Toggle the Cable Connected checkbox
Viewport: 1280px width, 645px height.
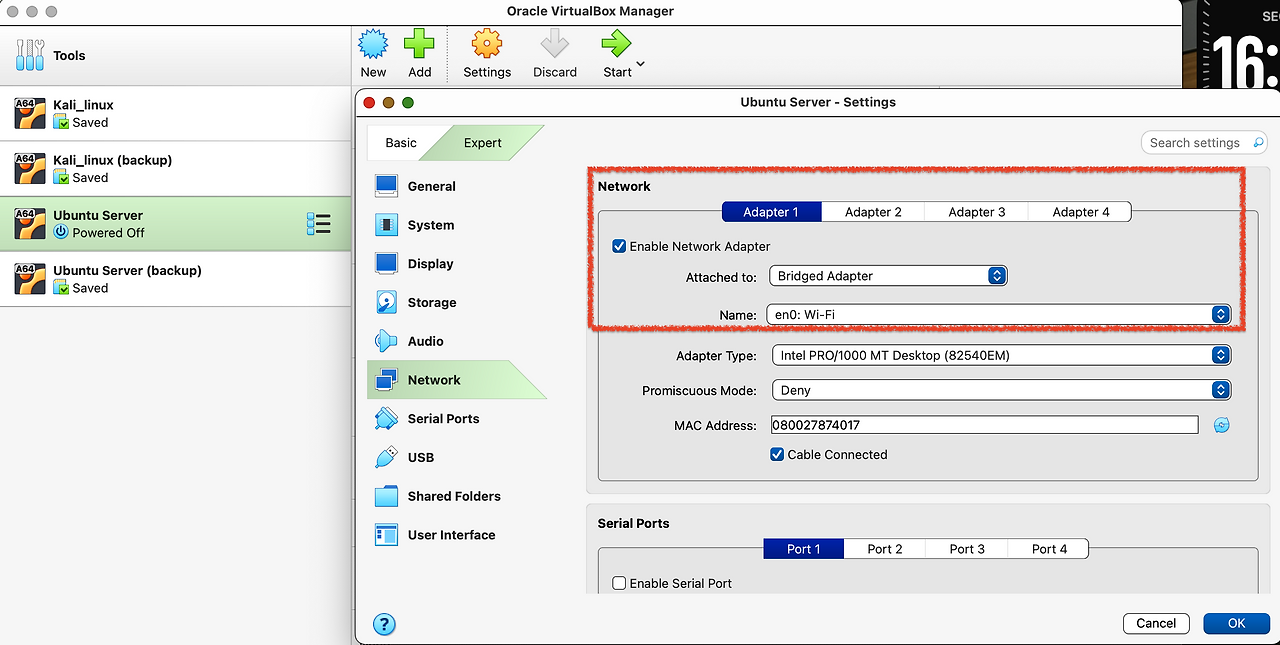click(x=777, y=454)
